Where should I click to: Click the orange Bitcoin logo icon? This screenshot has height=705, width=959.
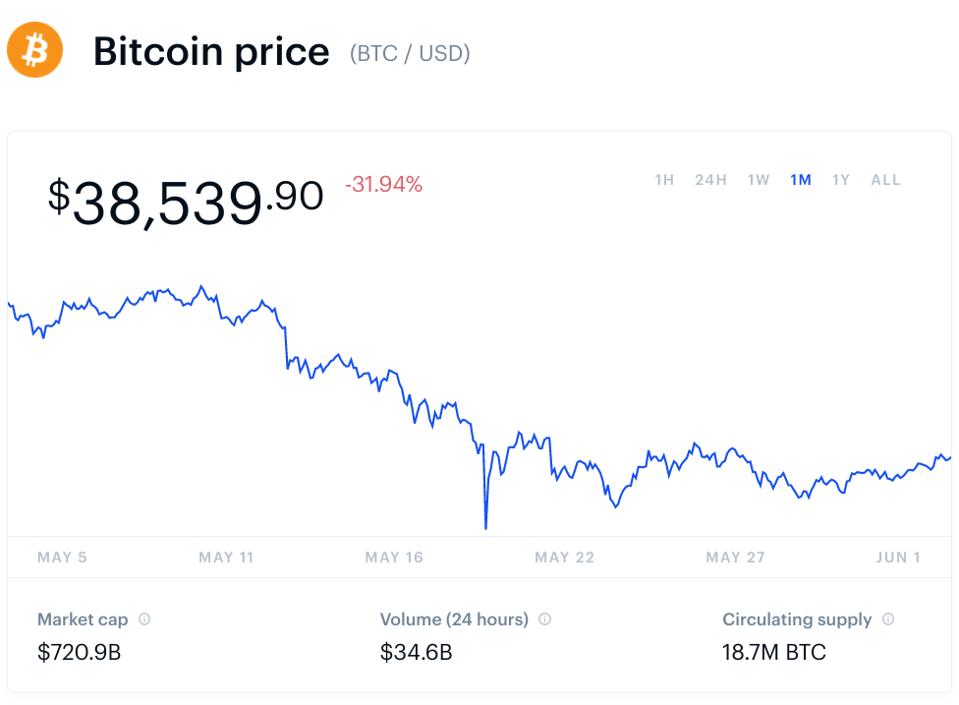coord(35,50)
